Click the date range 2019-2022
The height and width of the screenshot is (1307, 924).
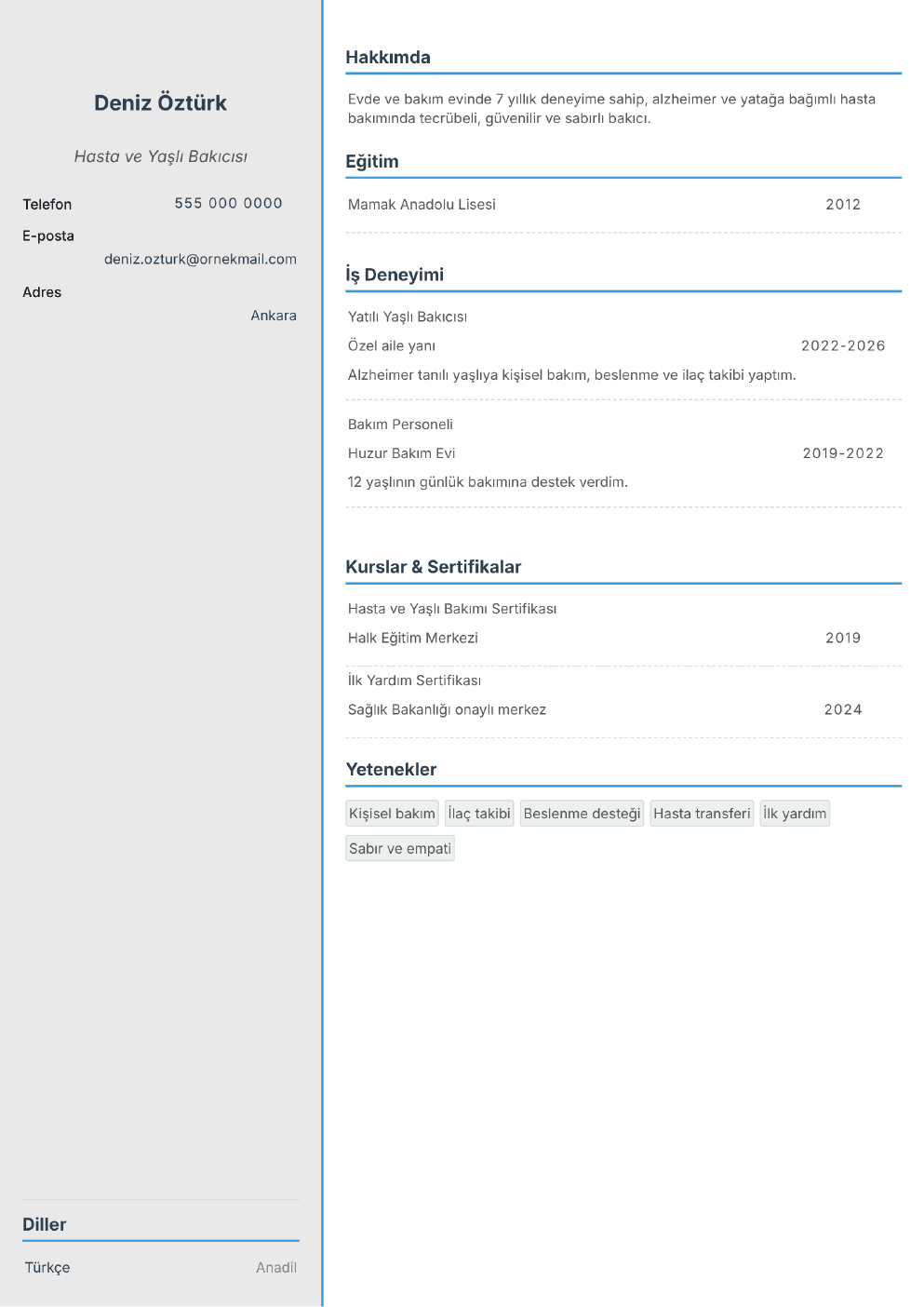click(843, 453)
